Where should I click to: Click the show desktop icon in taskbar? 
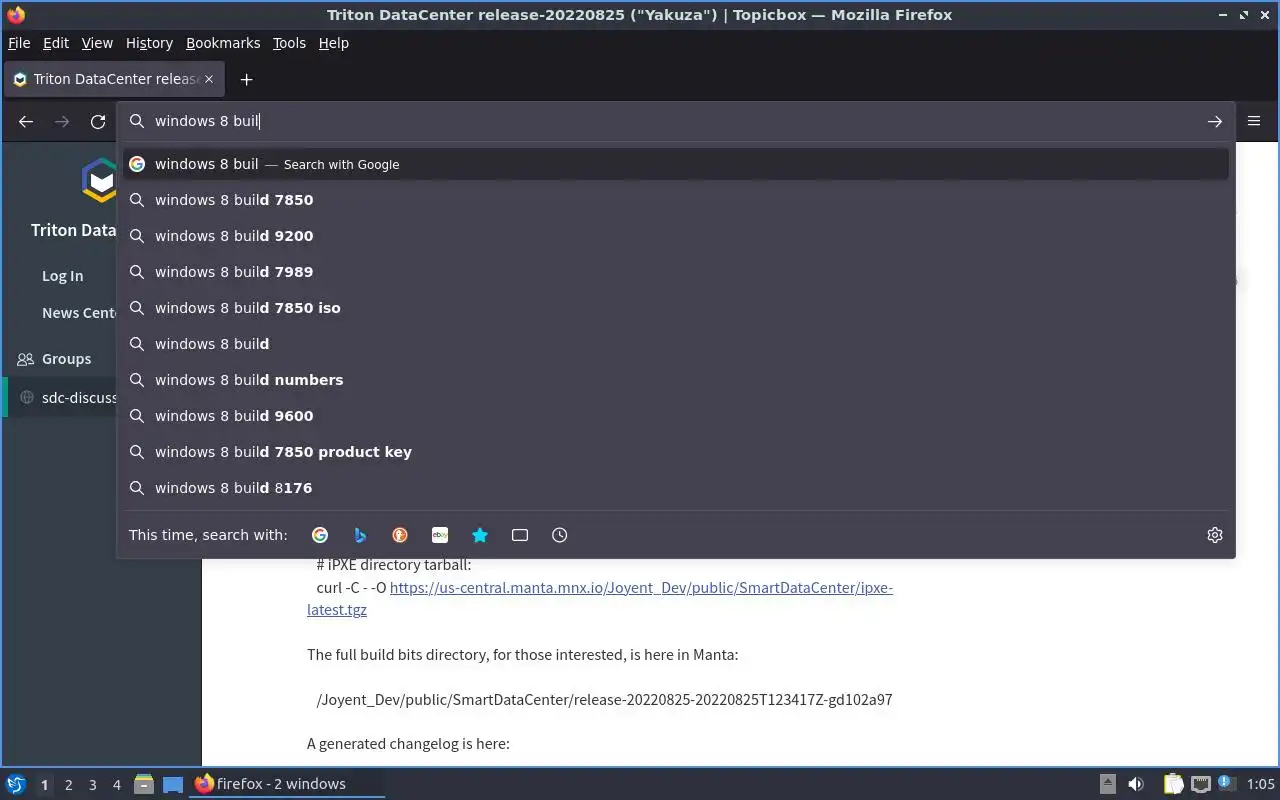point(173,784)
